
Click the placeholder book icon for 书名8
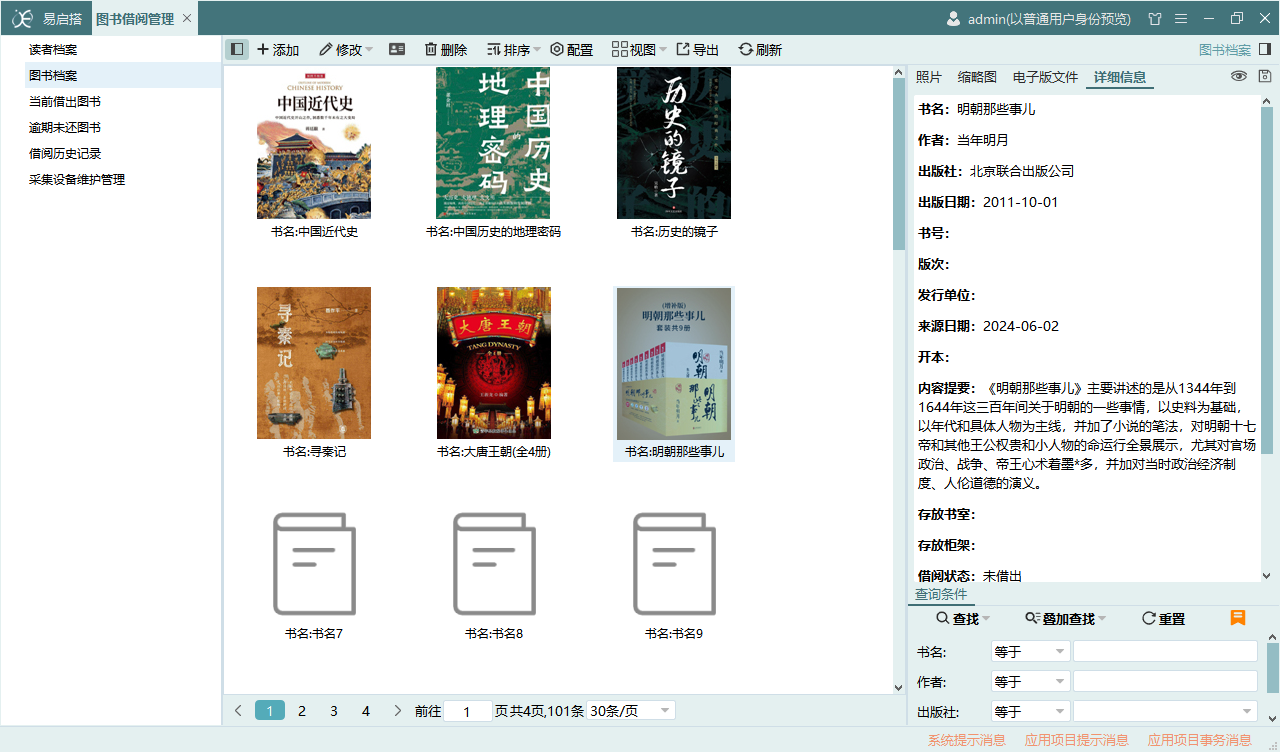pyautogui.click(x=494, y=563)
